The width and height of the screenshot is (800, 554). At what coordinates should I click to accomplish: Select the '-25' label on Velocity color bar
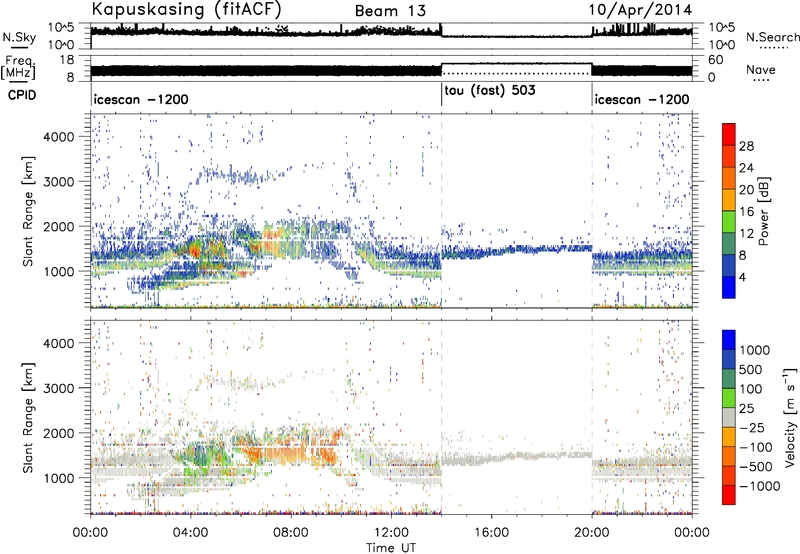pyautogui.click(x=754, y=427)
